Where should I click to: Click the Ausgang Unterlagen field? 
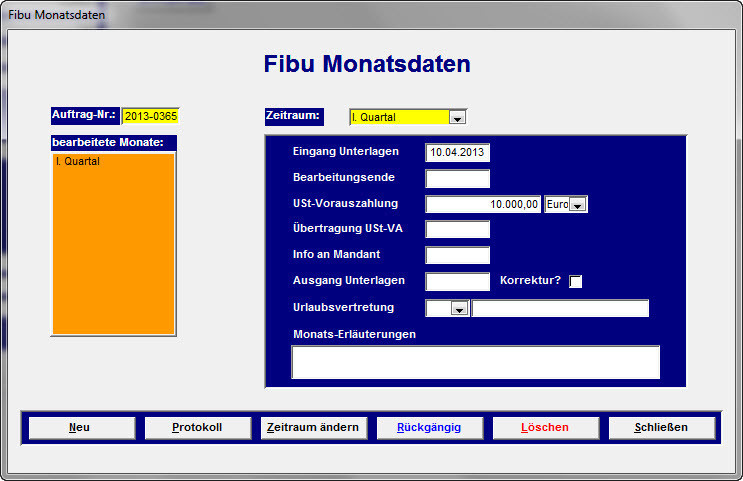tap(457, 281)
